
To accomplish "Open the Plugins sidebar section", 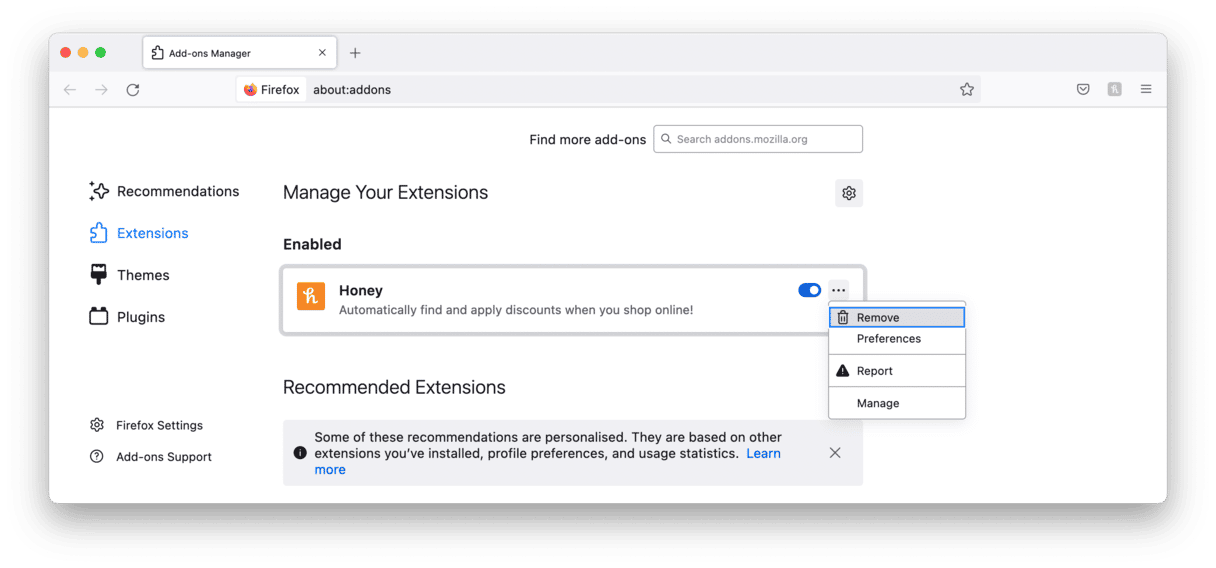I will coord(127,317).
